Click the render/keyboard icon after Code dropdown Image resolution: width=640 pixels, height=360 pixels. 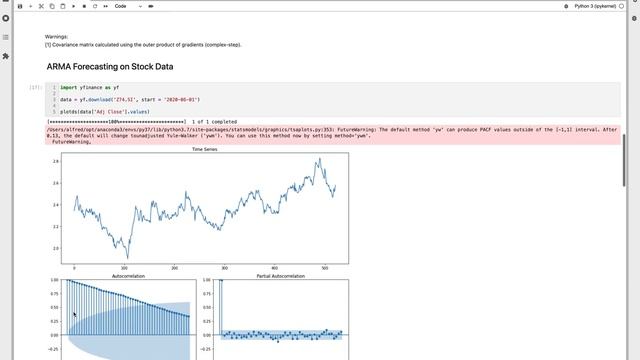click(151, 6)
